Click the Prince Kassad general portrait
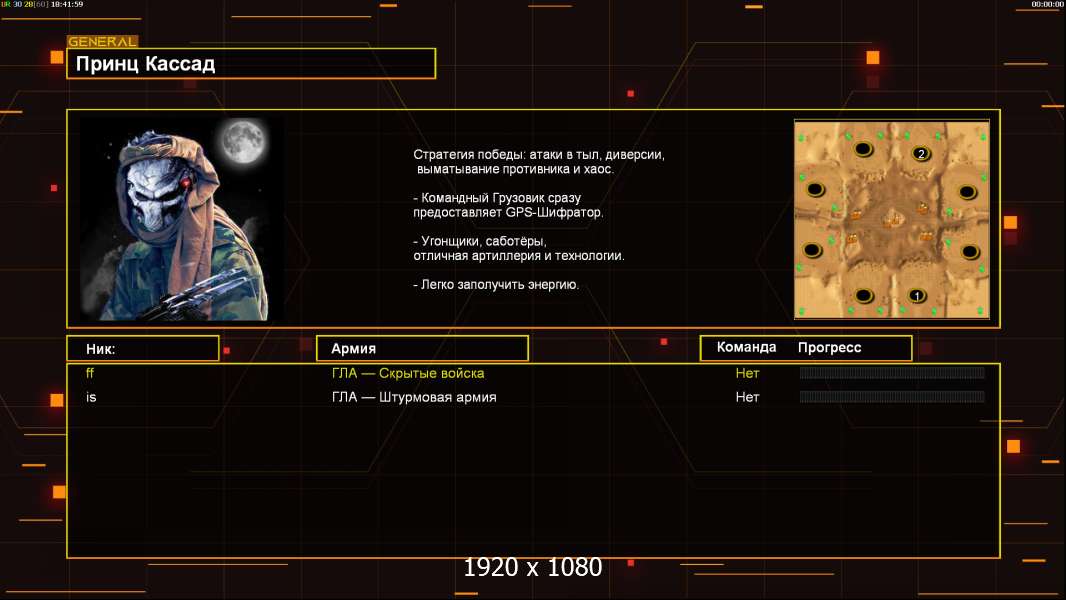 pos(182,219)
